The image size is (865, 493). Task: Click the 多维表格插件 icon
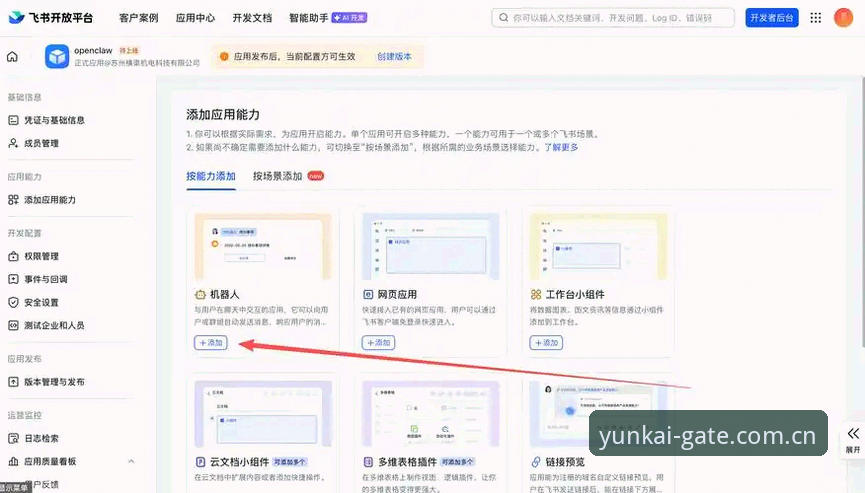click(x=368, y=462)
